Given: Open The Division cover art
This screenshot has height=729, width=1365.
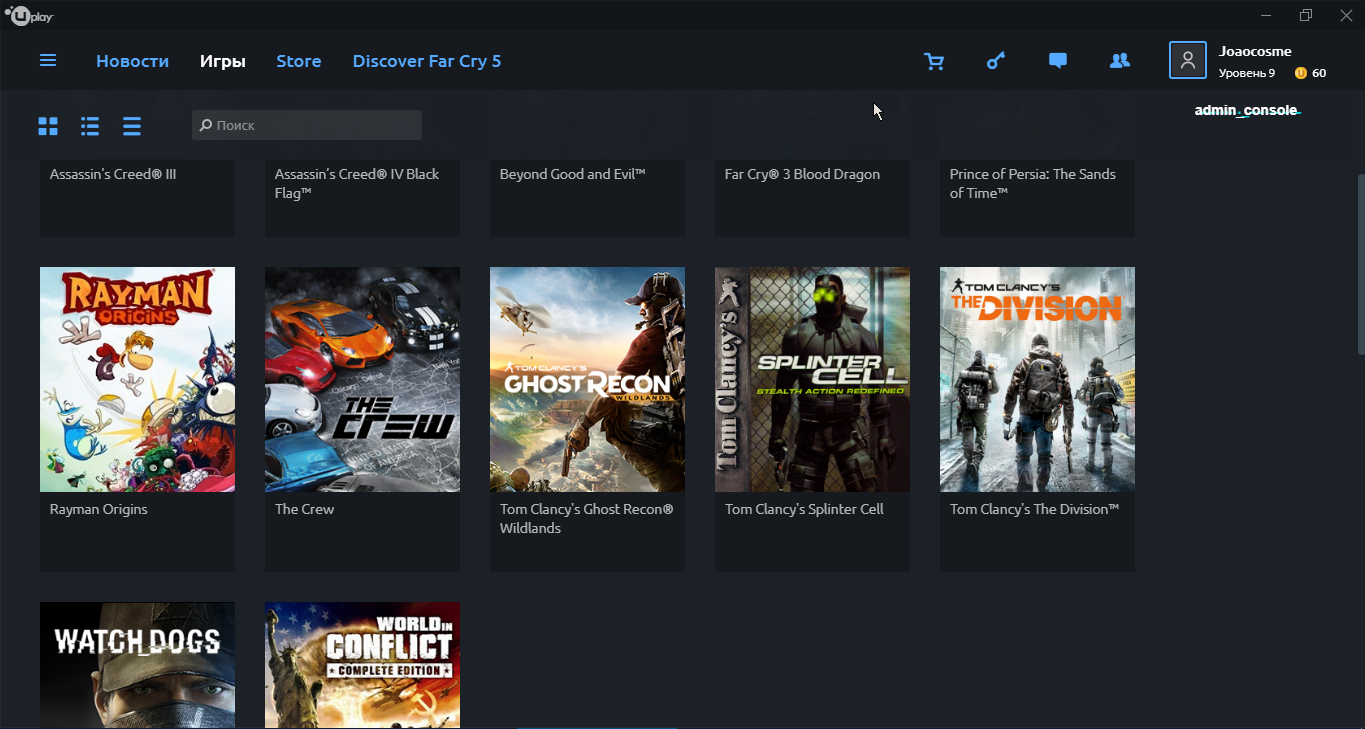Looking at the screenshot, I should coord(1037,379).
